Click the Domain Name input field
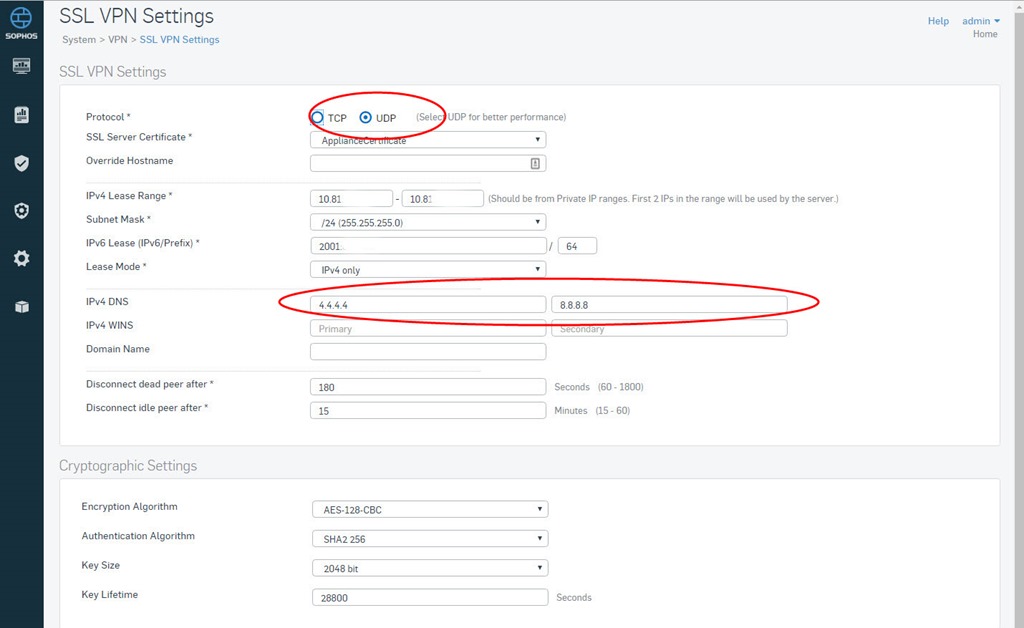 [x=428, y=352]
